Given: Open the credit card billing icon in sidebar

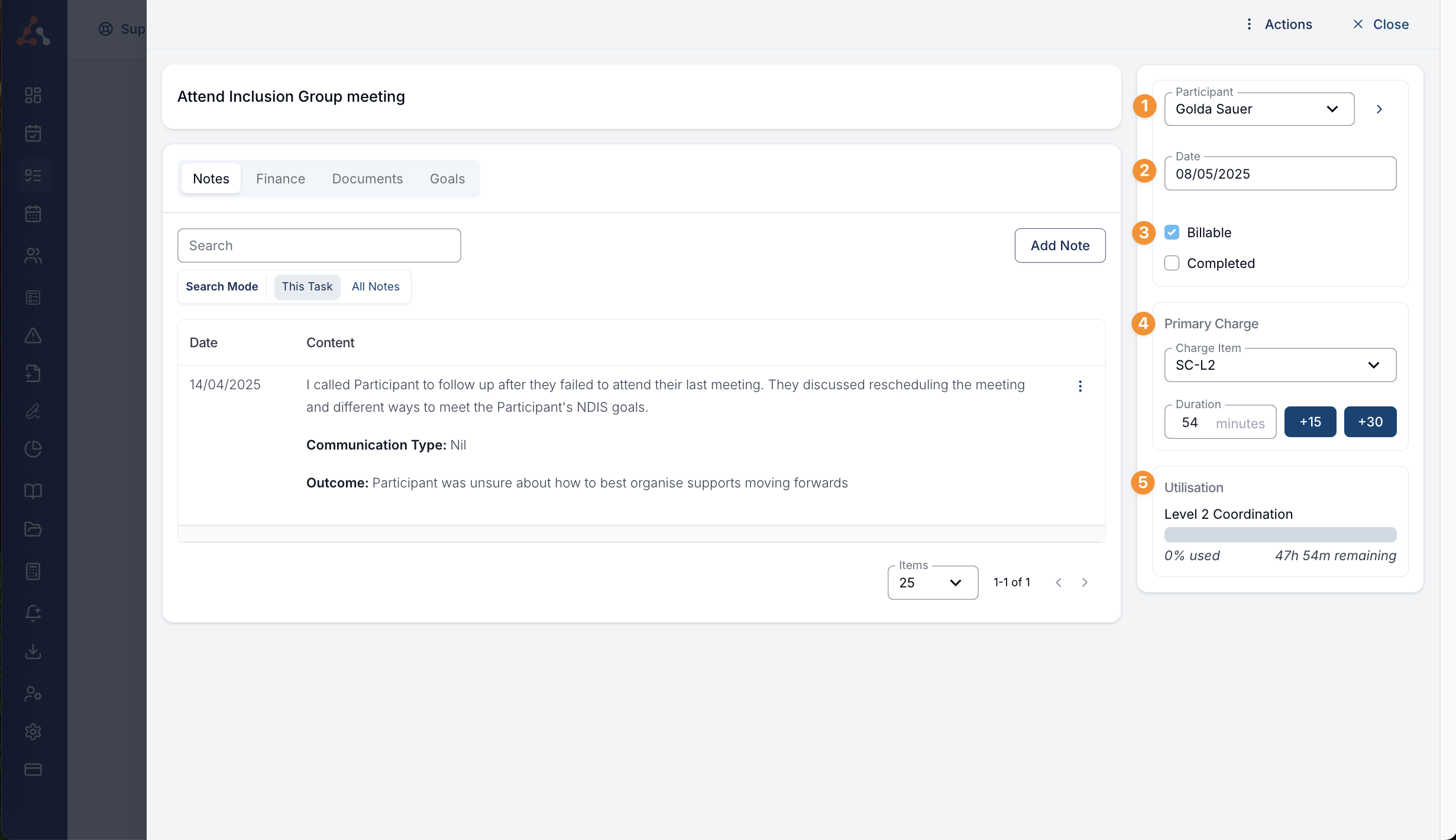Looking at the screenshot, I should pyautogui.click(x=33, y=770).
